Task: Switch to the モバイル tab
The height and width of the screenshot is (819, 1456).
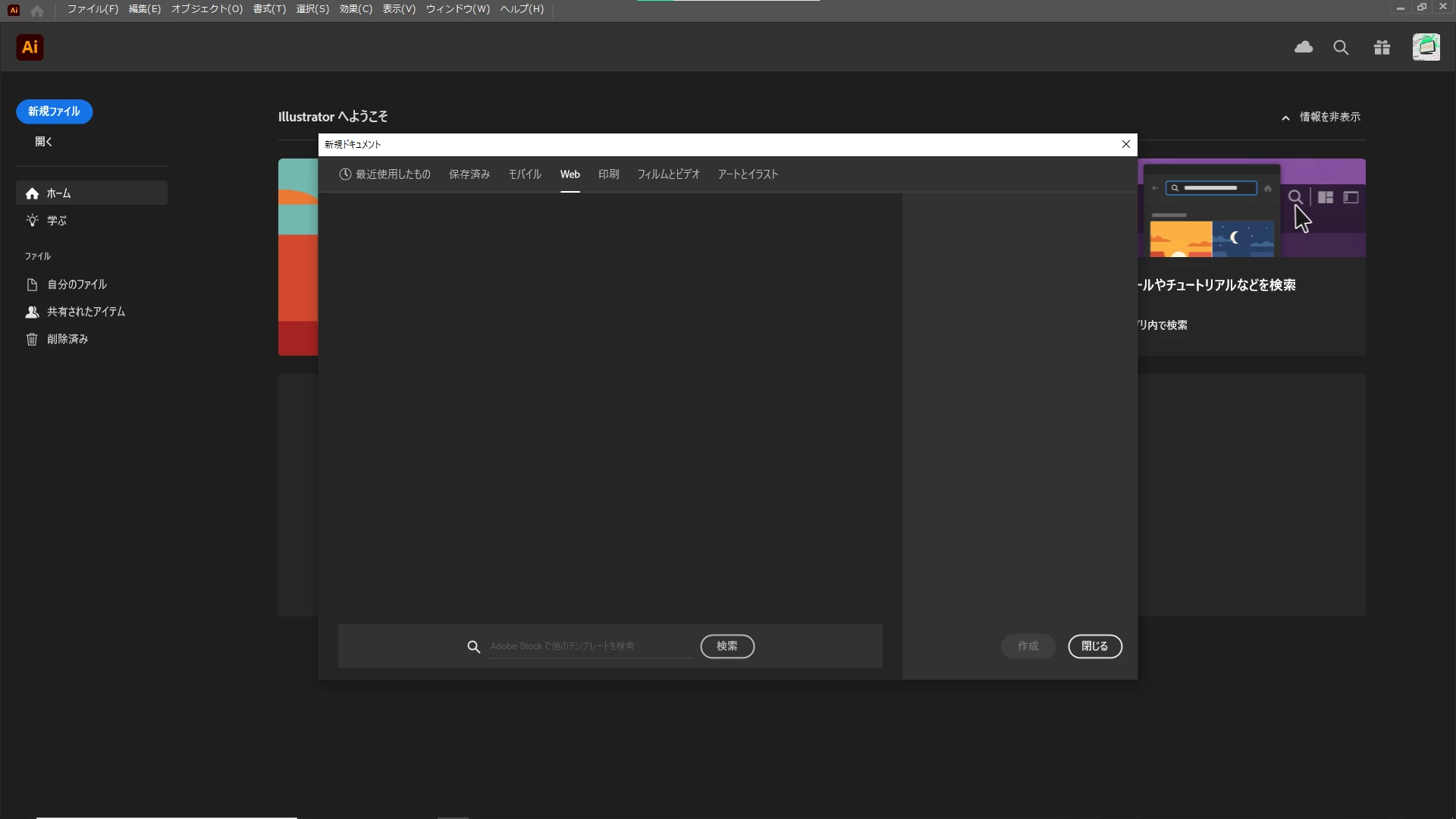Action: pyautogui.click(x=524, y=174)
